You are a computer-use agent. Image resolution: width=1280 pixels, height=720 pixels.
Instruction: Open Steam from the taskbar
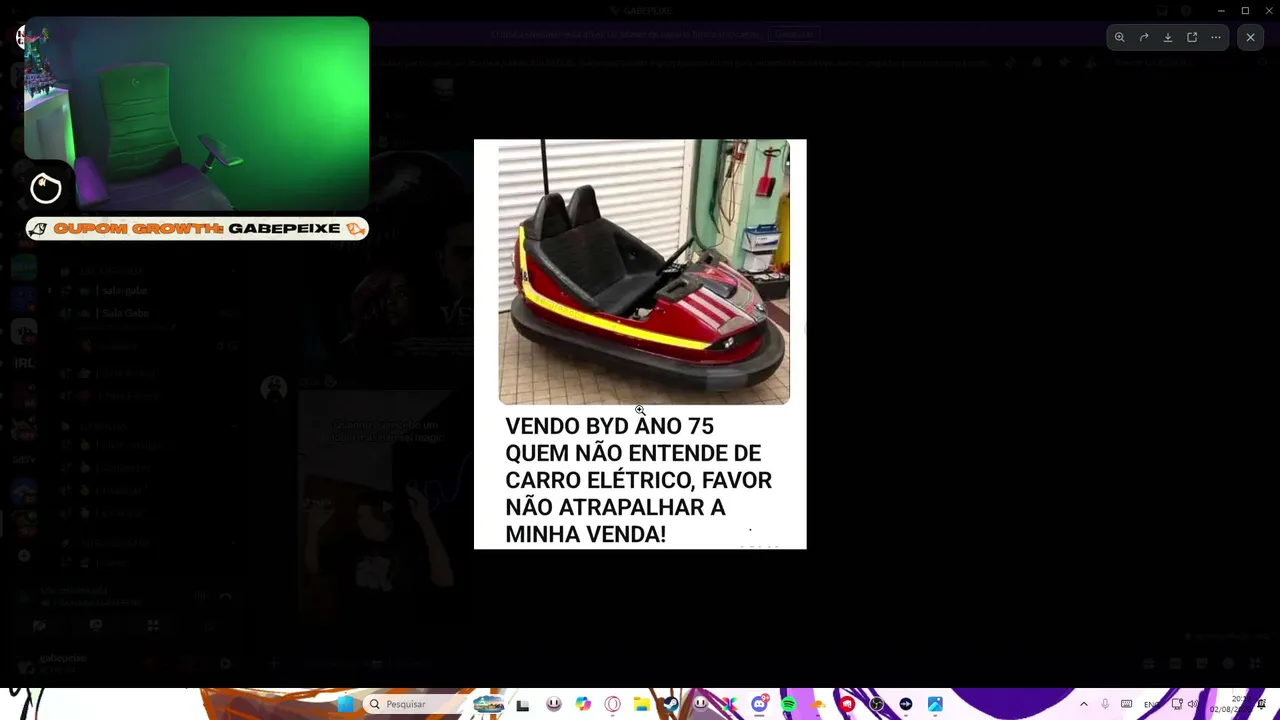pyautogui.click(x=671, y=704)
